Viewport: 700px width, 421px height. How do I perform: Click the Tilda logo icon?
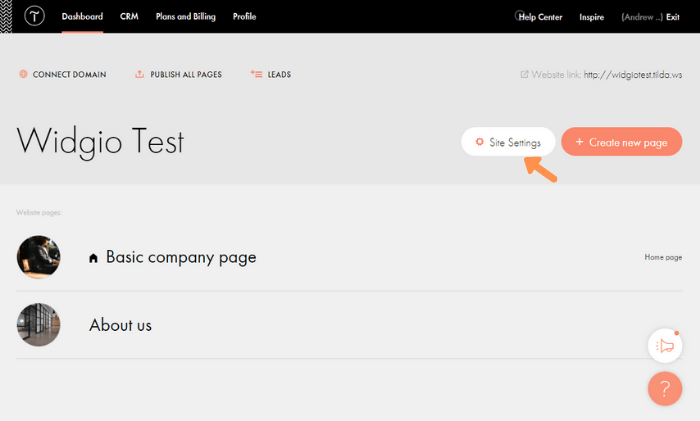click(x=34, y=17)
